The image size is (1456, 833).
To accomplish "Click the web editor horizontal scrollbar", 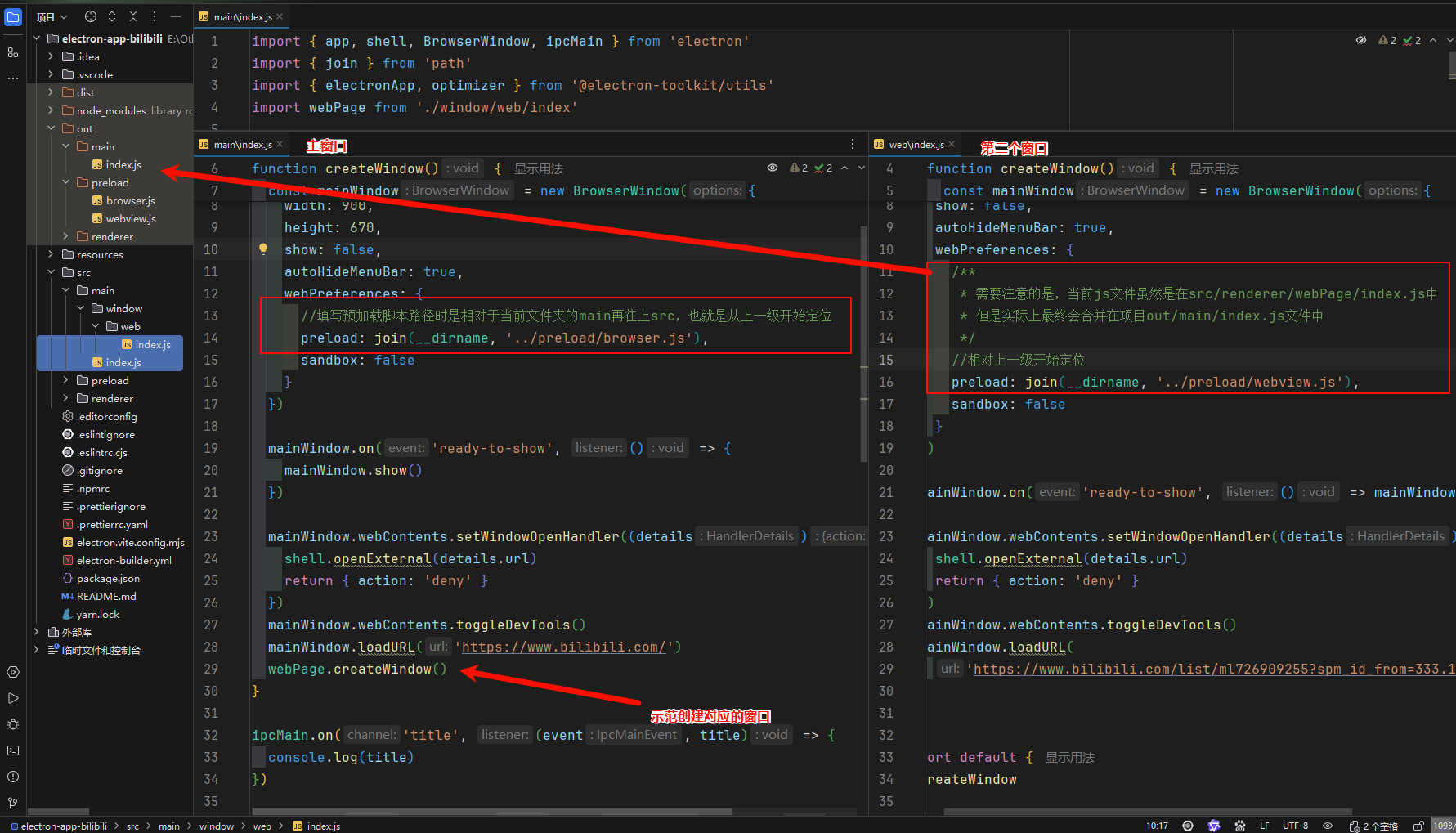I will 1148,812.
